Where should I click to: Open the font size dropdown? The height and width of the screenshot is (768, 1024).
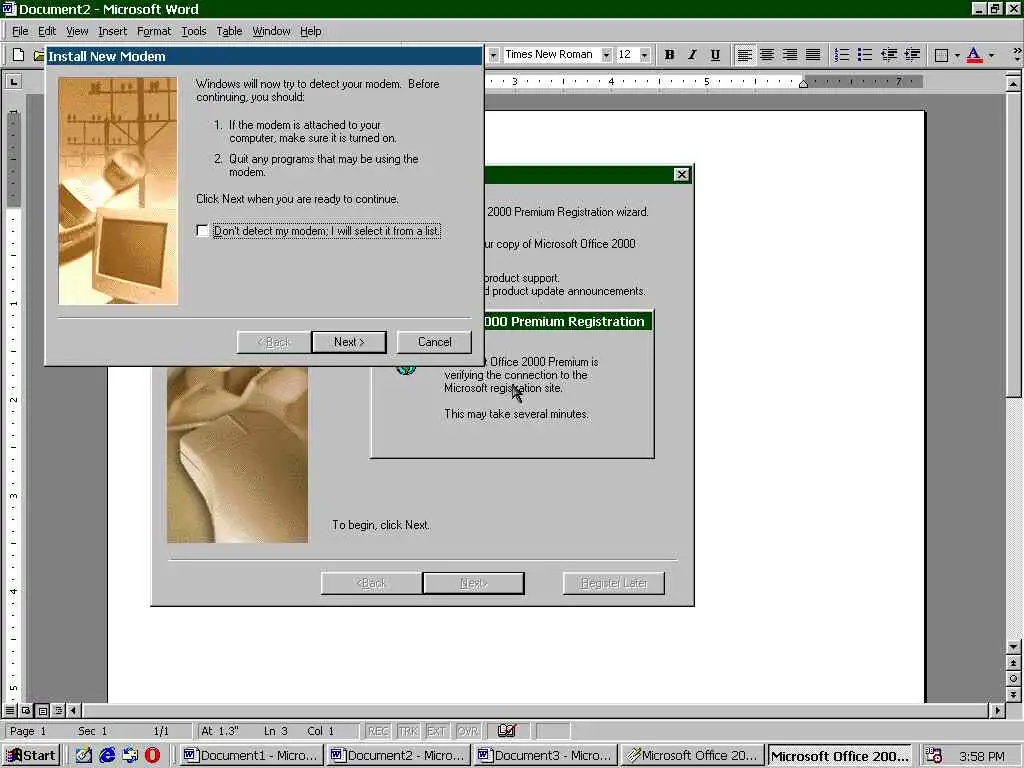click(645, 55)
